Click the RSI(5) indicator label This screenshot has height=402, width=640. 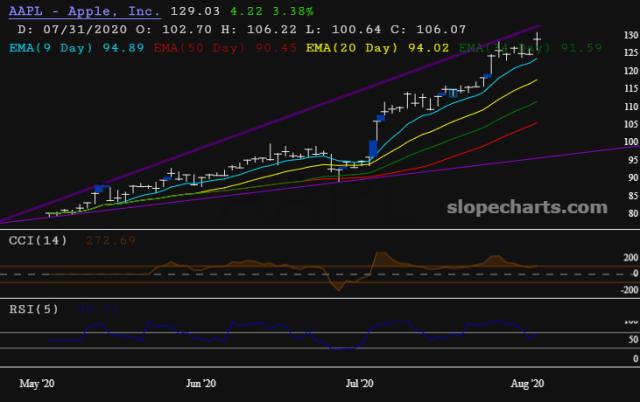pos(34,309)
